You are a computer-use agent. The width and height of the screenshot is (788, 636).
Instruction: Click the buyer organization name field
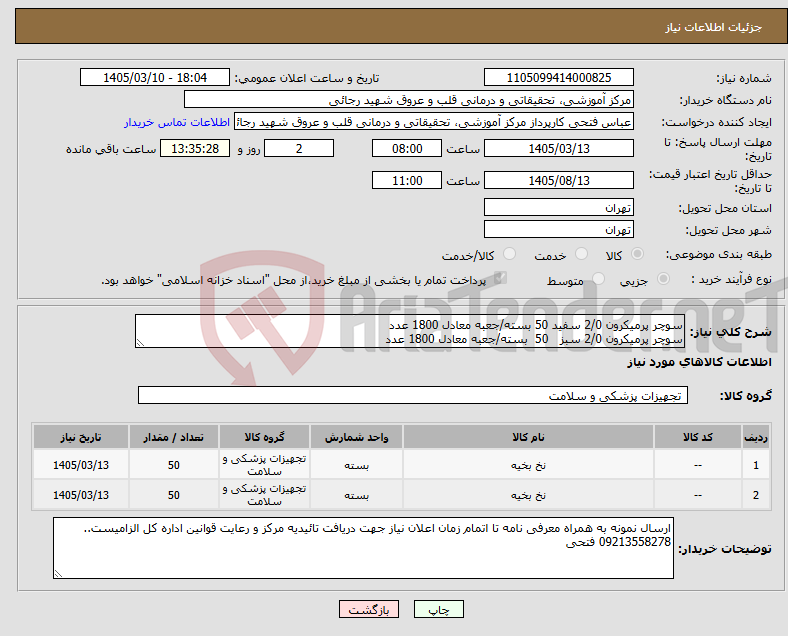[x=409, y=99]
